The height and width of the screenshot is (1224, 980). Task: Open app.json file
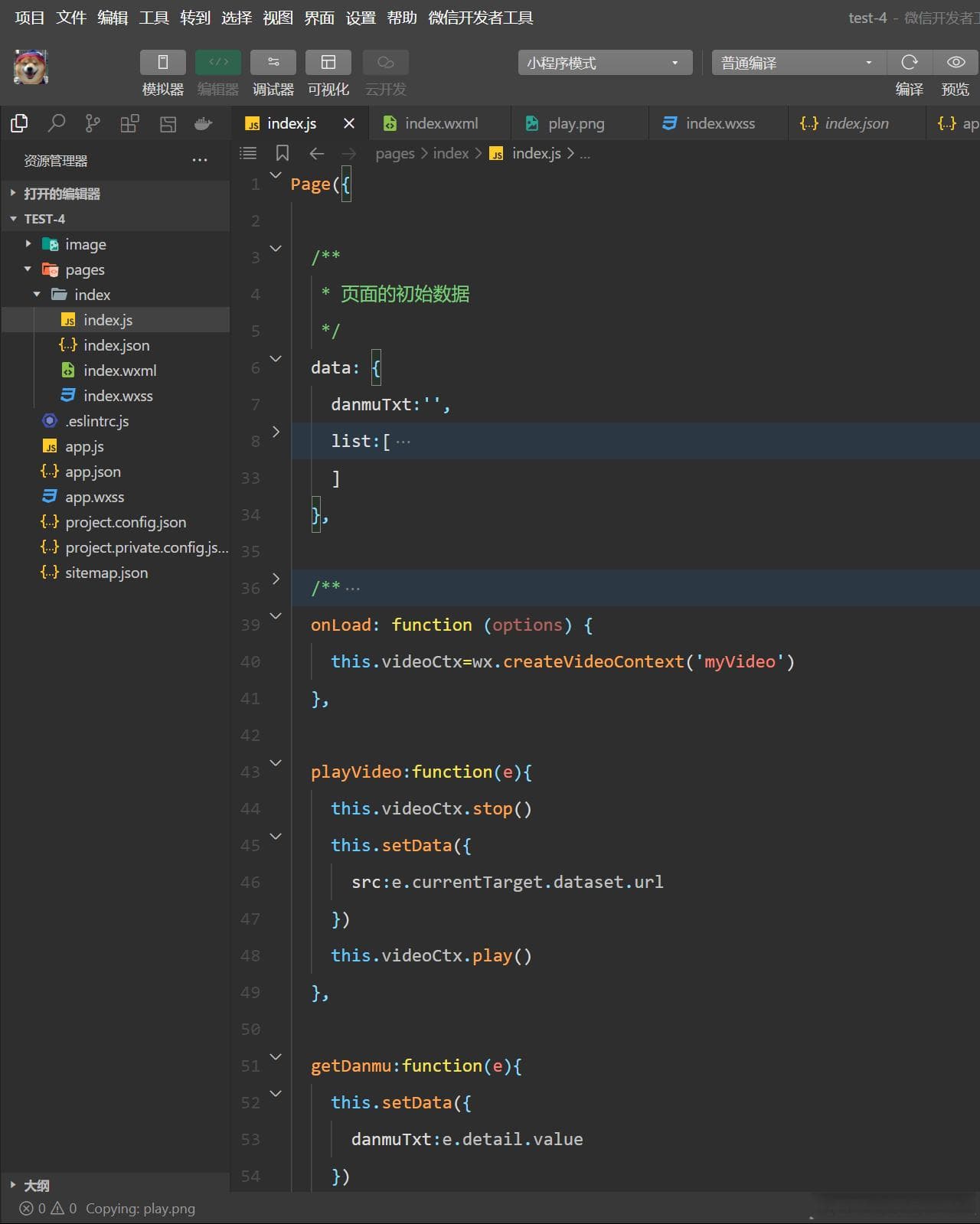115,472
